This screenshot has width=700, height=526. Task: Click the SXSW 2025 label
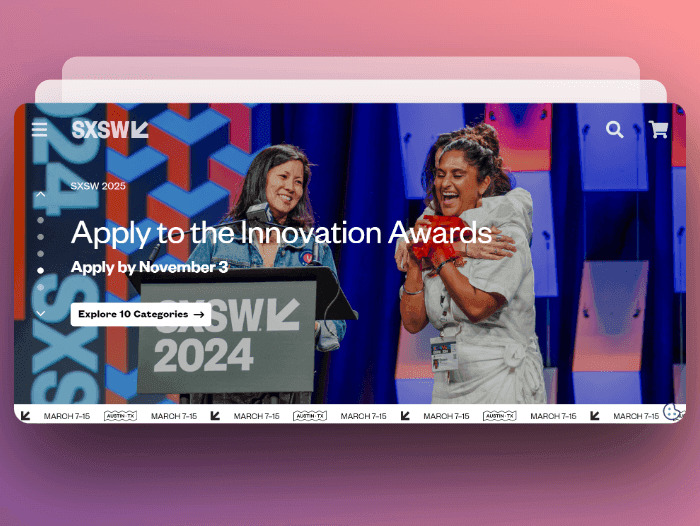(98, 186)
